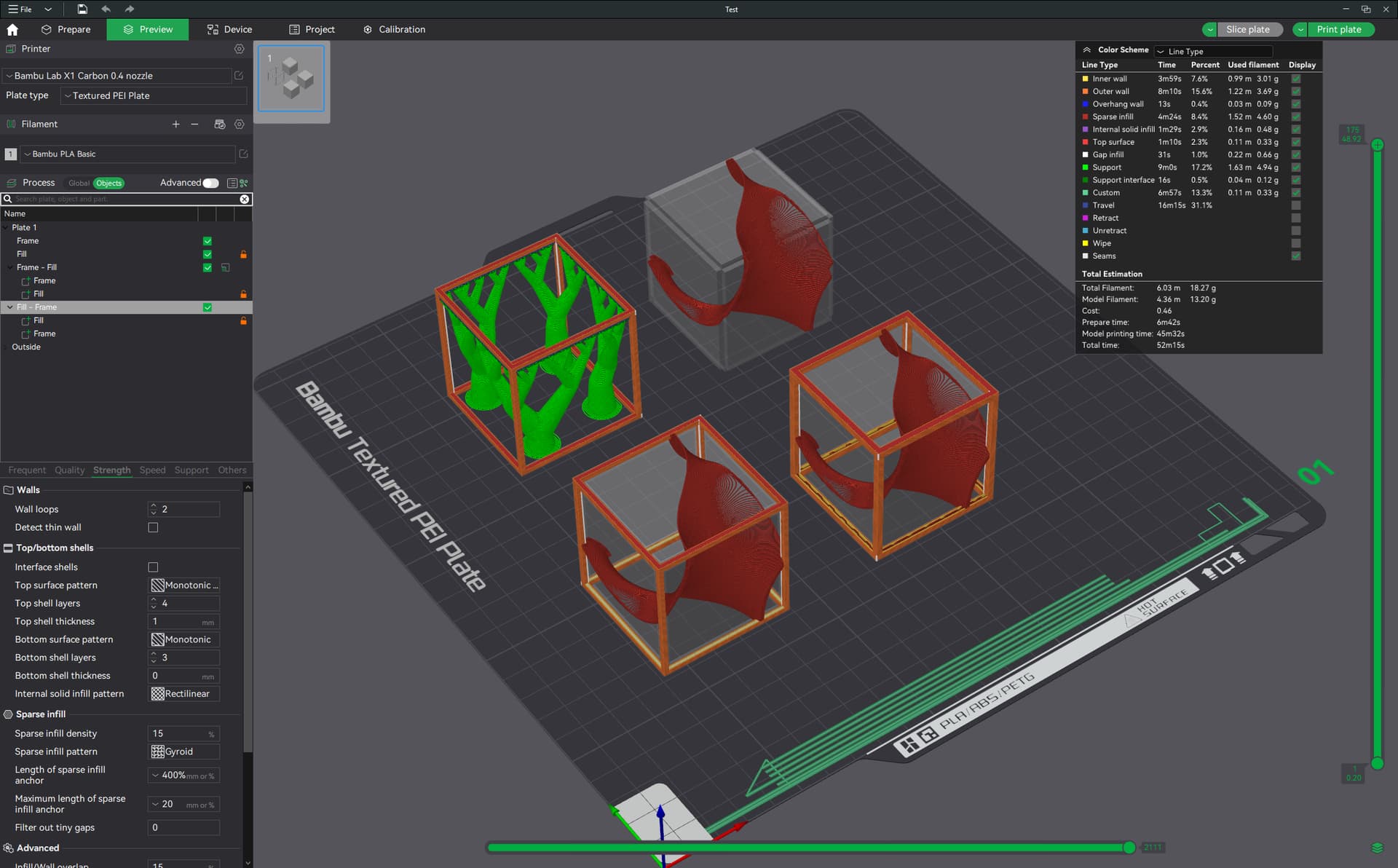Open the Plate type dropdown
Viewport: 1398px width, 868px height.
[x=154, y=95]
